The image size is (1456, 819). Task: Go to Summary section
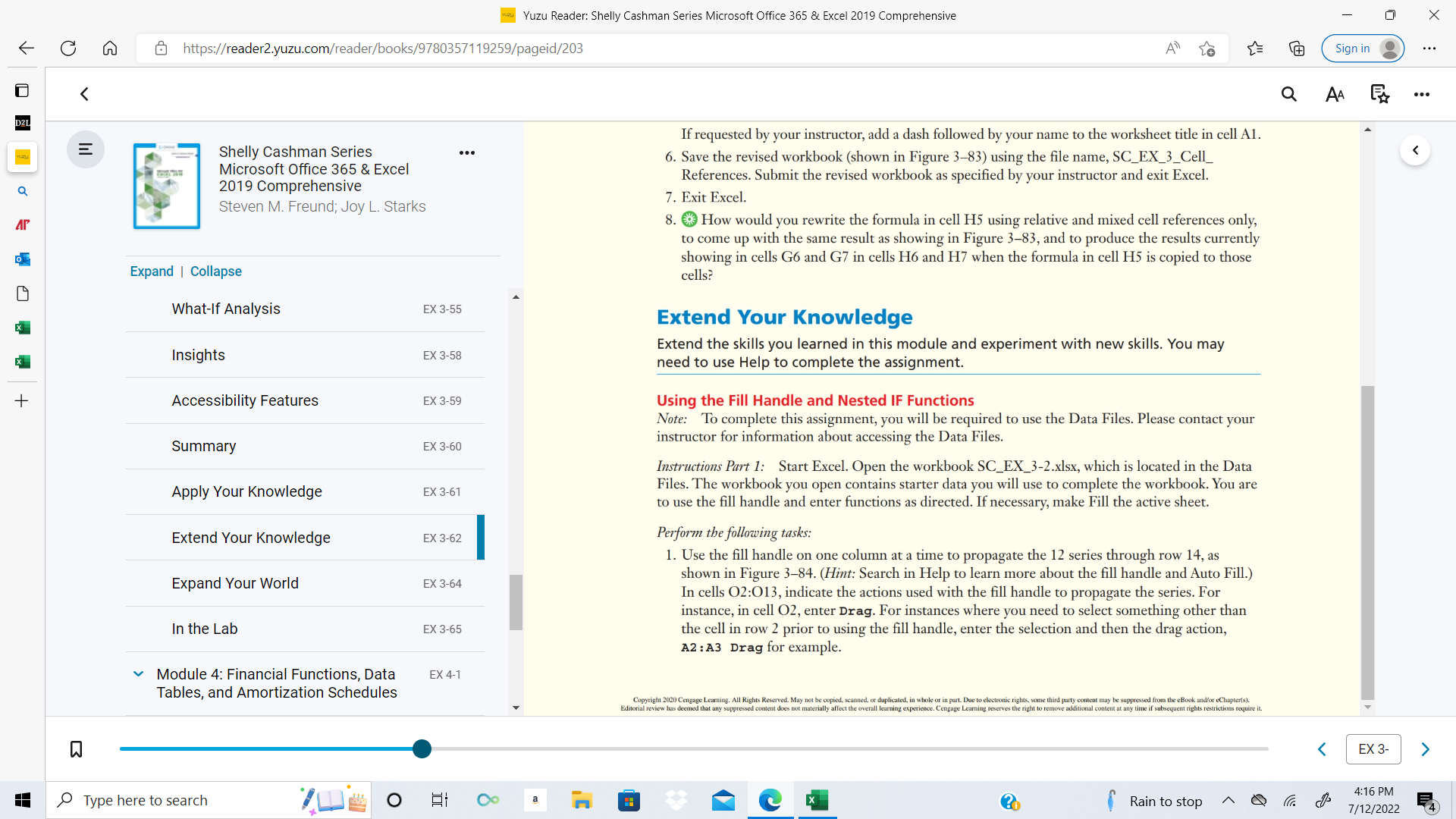click(305, 446)
